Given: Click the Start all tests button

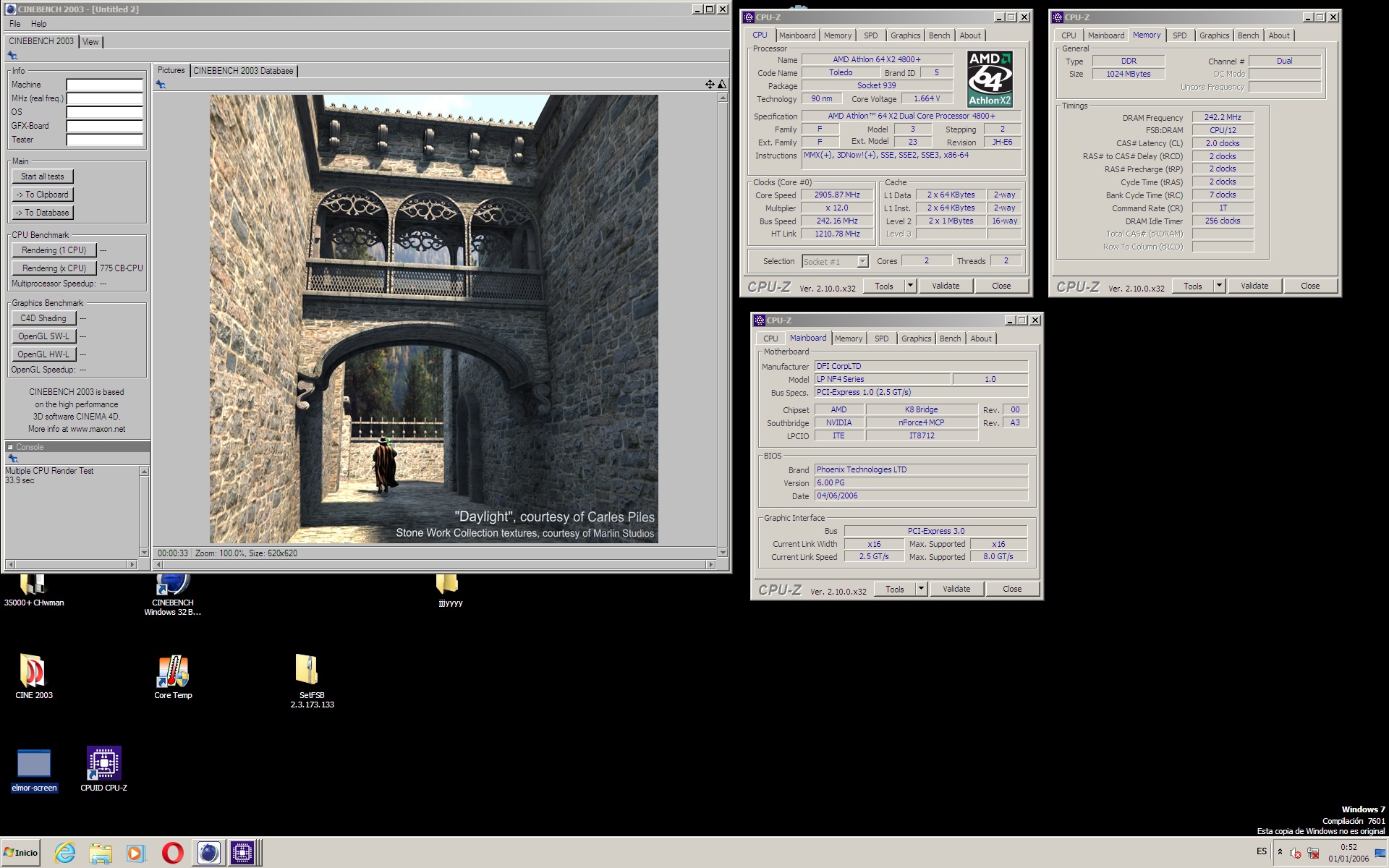Looking at the screenshot, I should click(x=42, y=176).
